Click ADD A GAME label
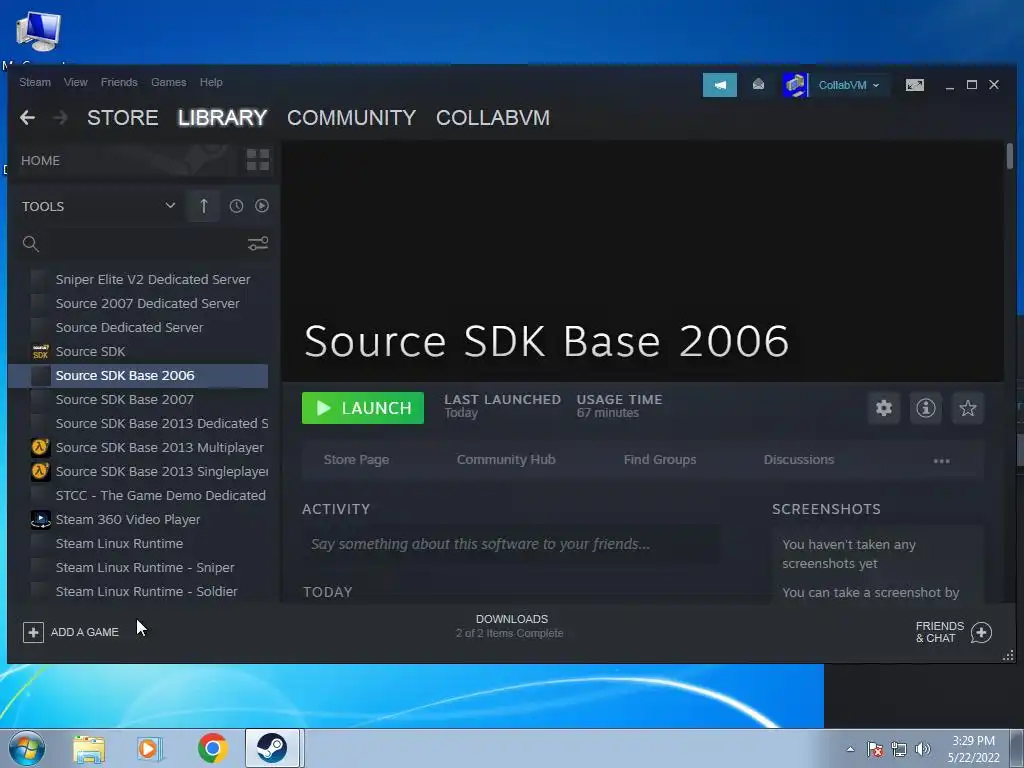This screenshot has height=768, width=1024. coord(85,632)
